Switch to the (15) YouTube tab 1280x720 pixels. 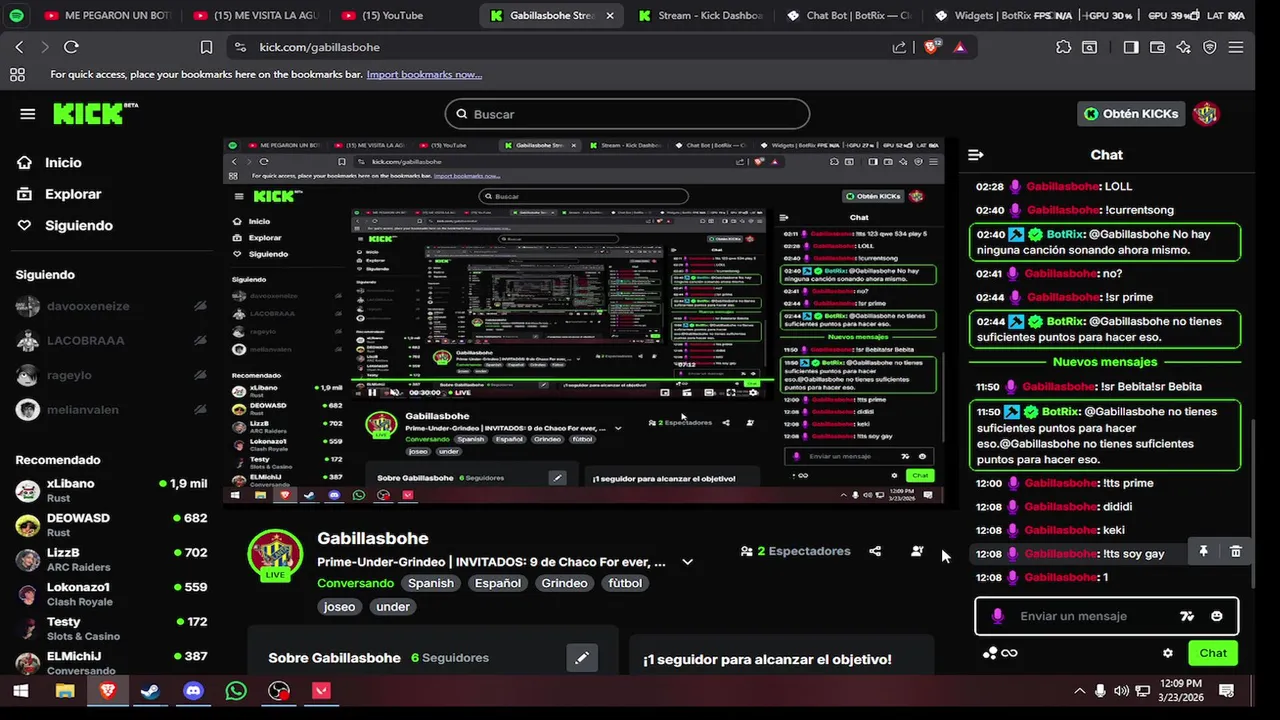pos(392,16)
